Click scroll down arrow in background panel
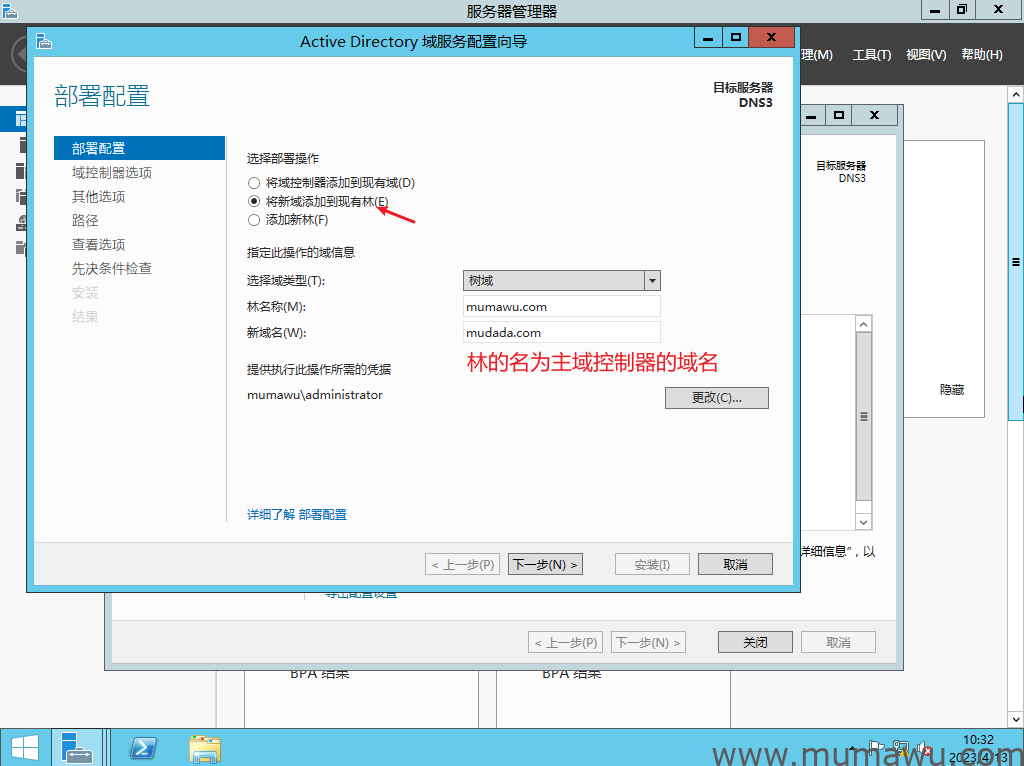Image resolution: width=1024 pixels, height=766 pixels. [864, 522]
